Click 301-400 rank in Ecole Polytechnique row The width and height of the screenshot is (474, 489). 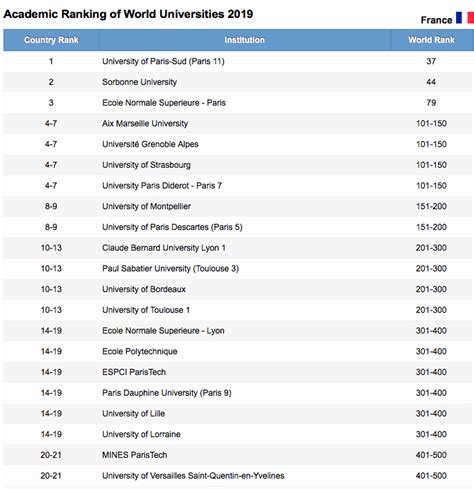[431, 351]
